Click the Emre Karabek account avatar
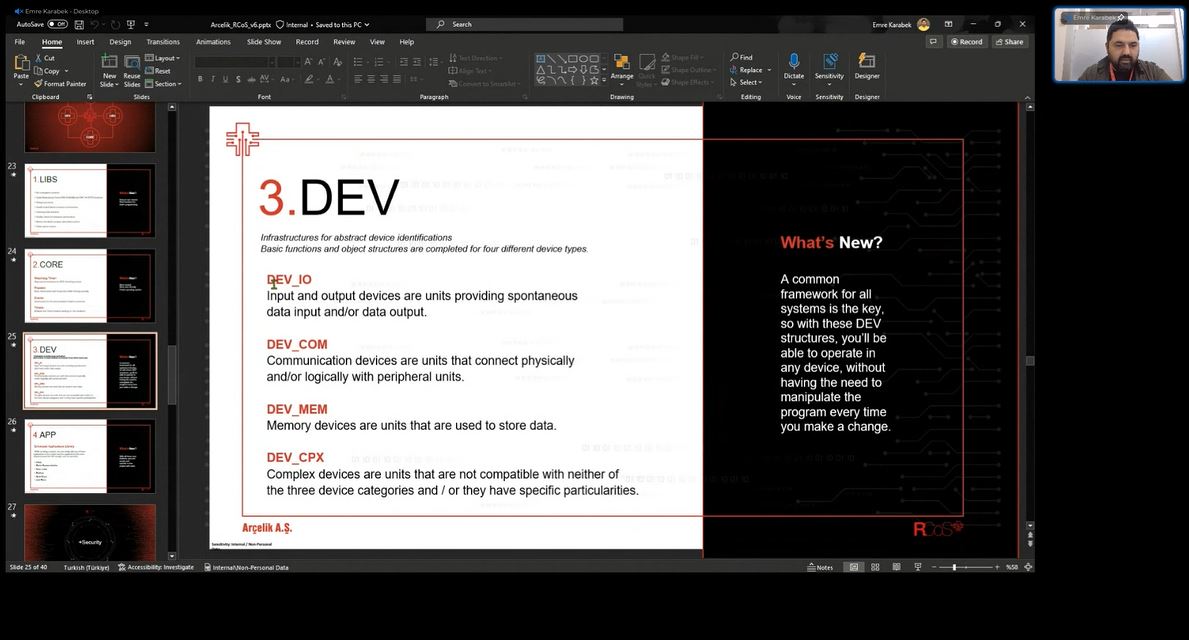 click(x=923, y=24)
